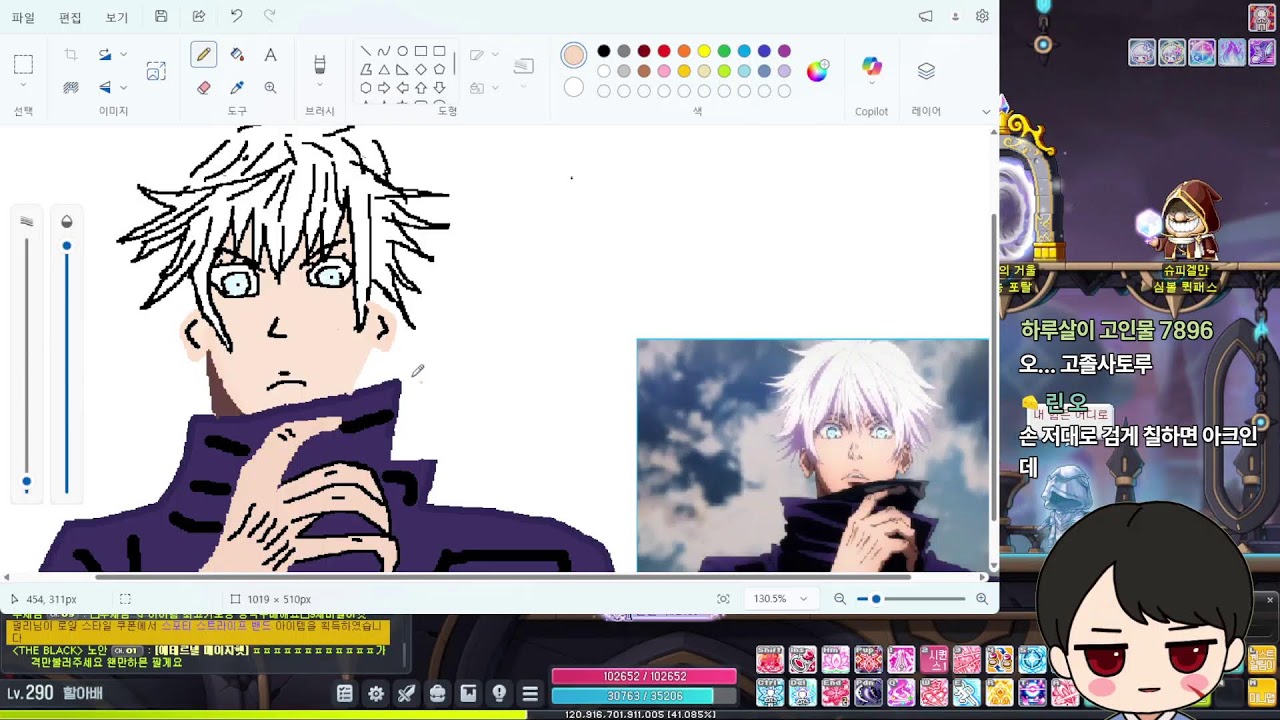Click the brush tool button
The width and height of the screenshot is (1280, 720).
pos(320,64)
